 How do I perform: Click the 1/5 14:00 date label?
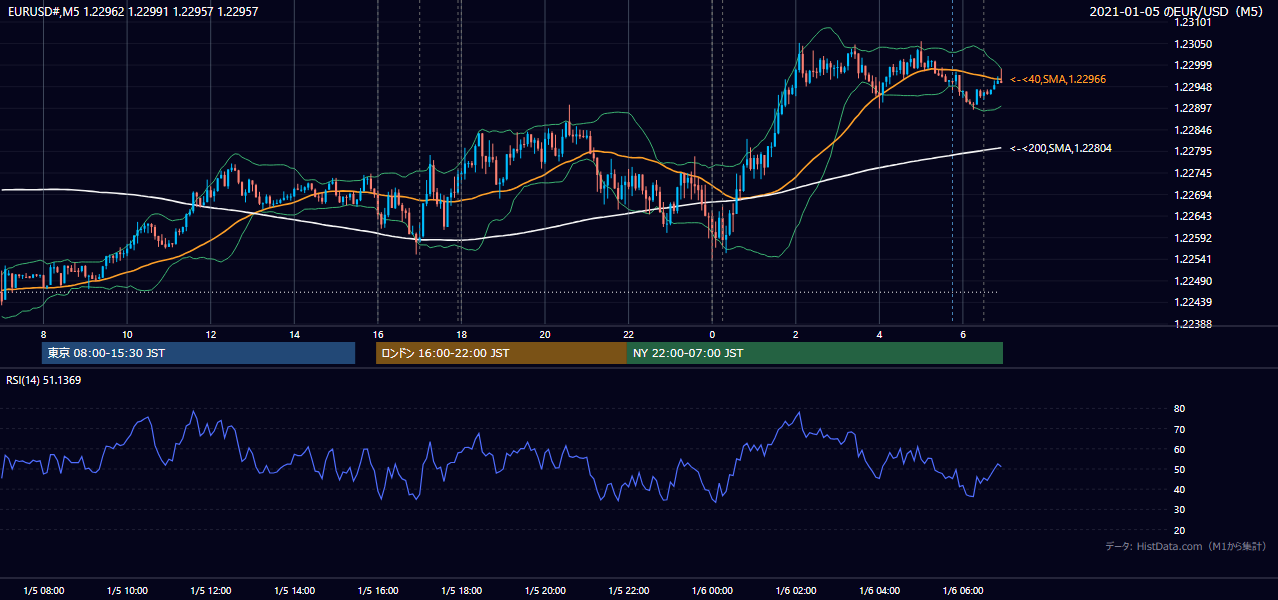[294, 591]
